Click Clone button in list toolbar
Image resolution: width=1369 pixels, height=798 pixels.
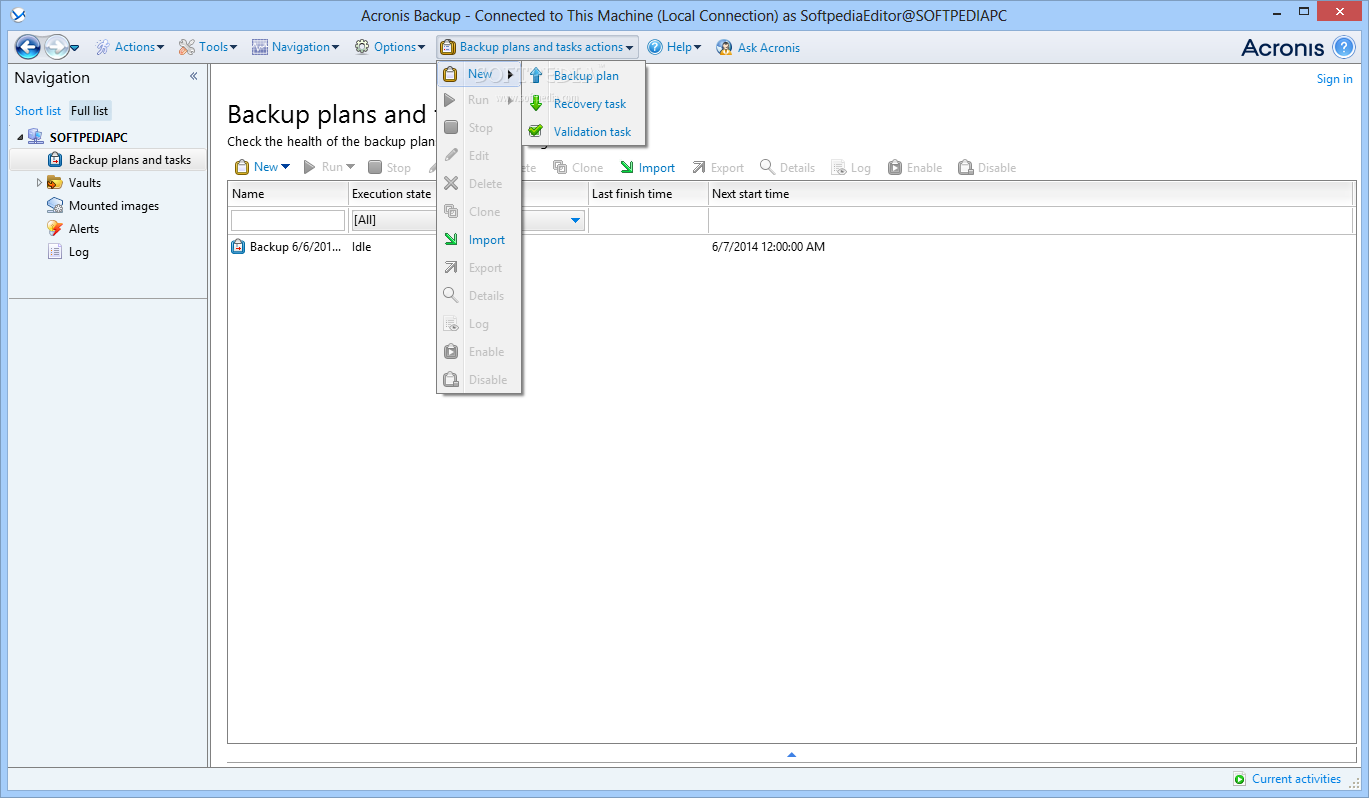coord(578,168)
